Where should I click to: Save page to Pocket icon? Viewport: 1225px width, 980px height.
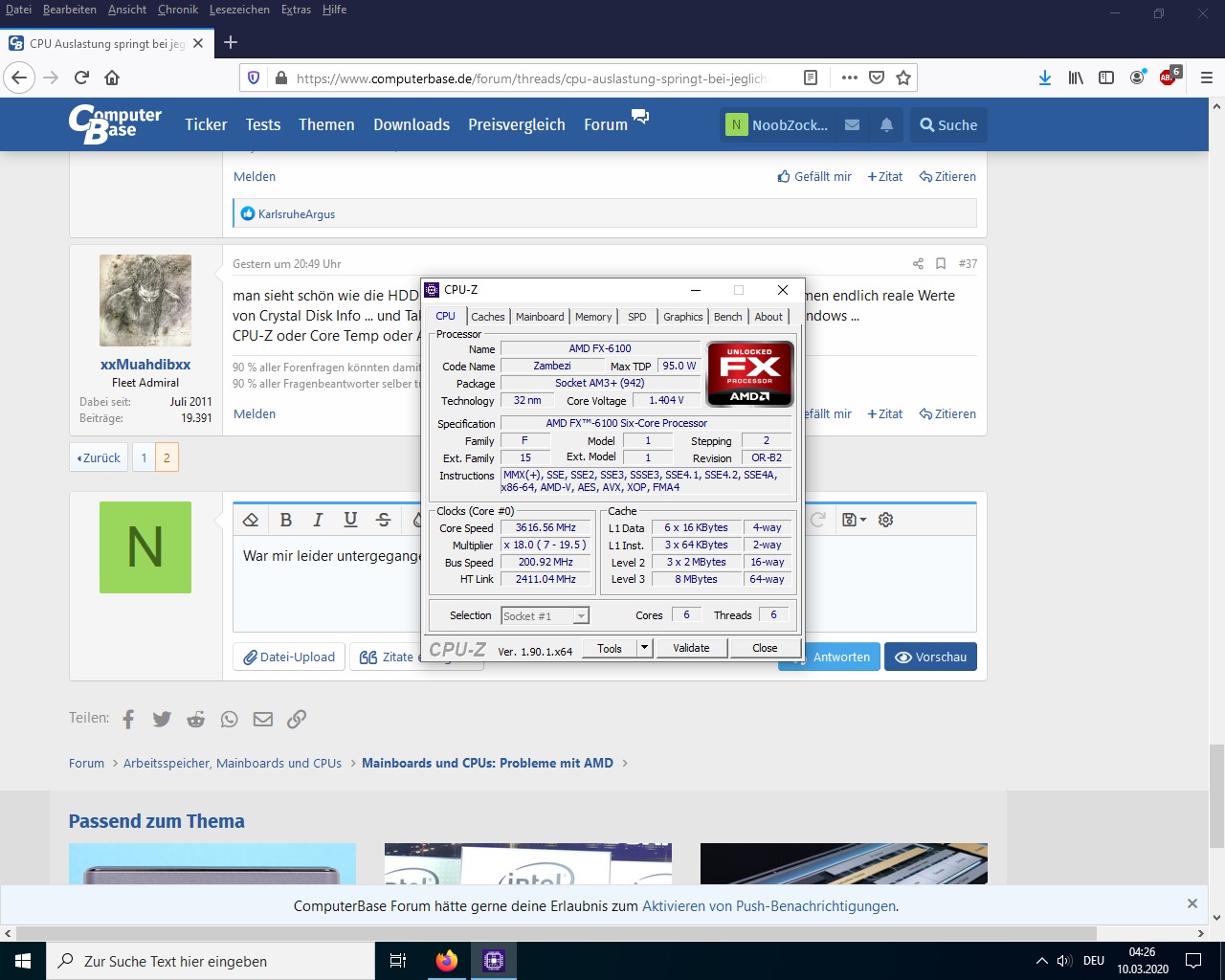[x=877, y=78]
